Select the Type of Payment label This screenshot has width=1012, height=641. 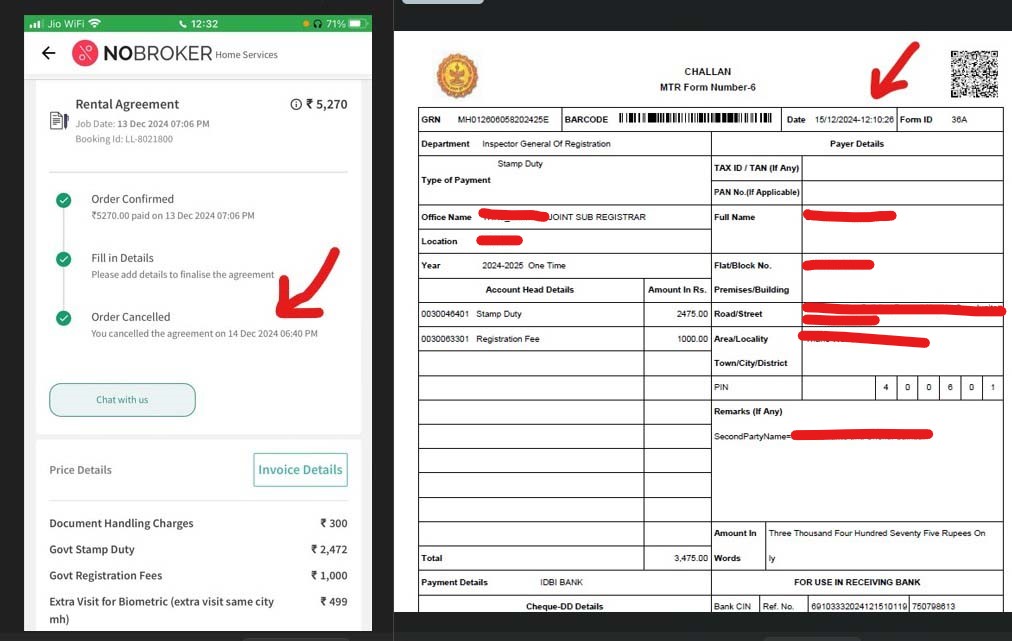(456, 180)
